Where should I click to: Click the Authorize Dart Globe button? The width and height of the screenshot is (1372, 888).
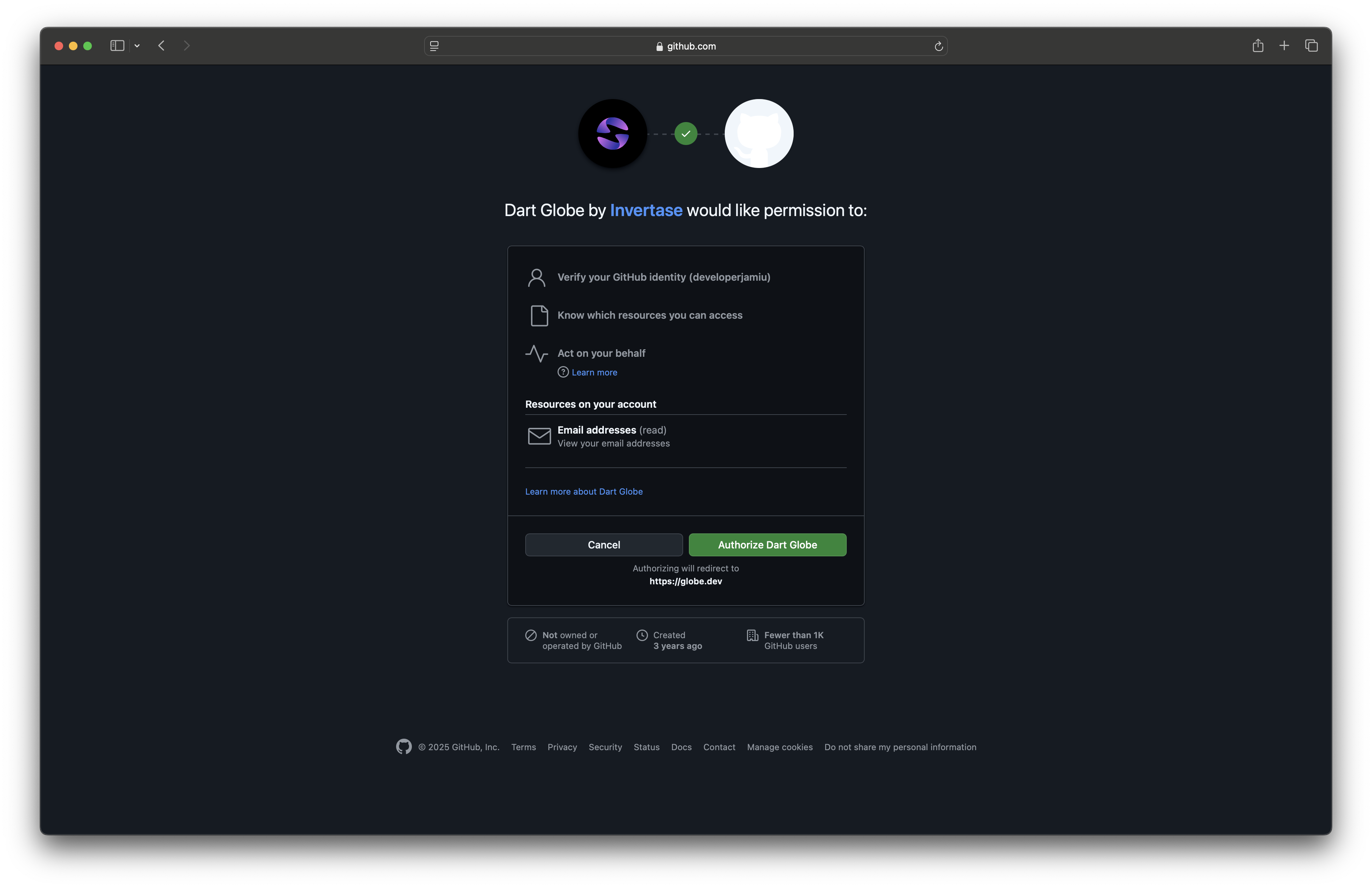click(x=767, y=545)
